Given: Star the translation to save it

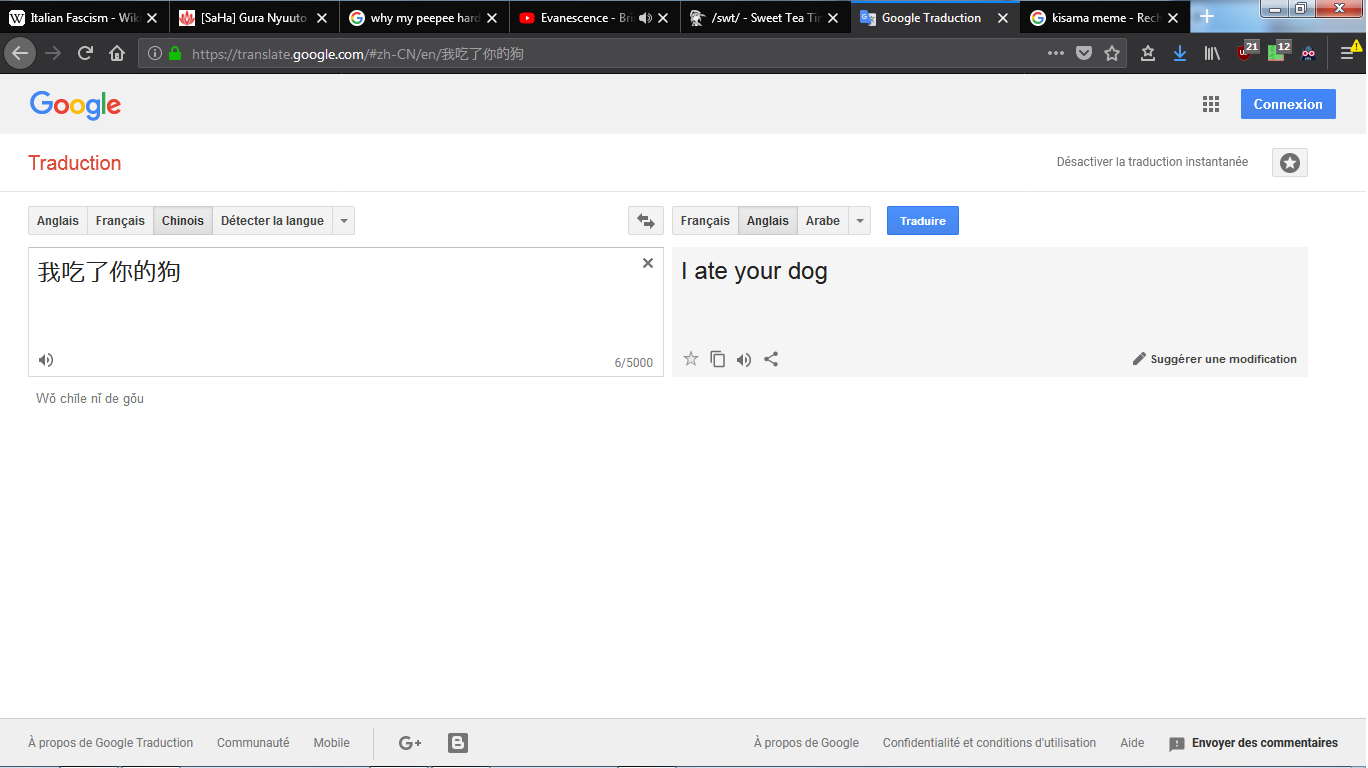Looking at the screenshot, I should (x=690, y=359).
